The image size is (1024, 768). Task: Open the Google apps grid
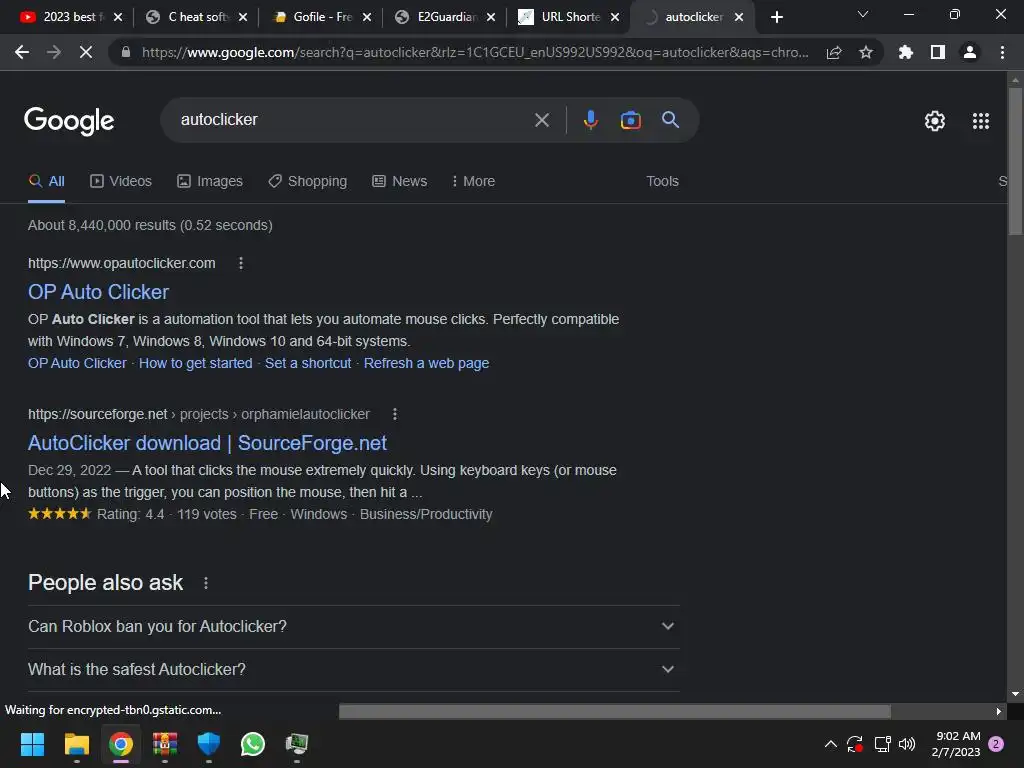(981, 121)
